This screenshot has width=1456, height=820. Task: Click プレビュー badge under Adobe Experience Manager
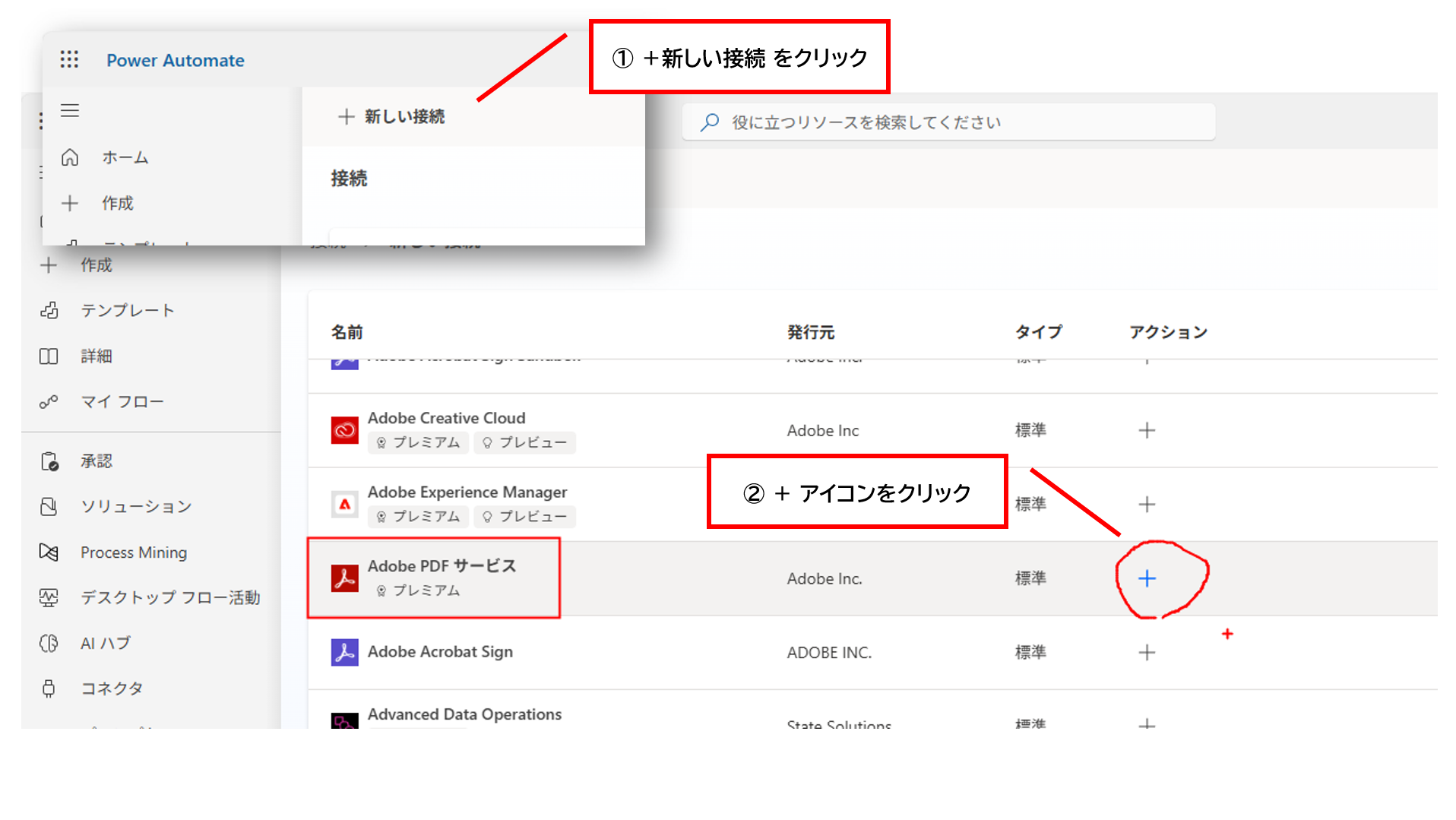(525, 517)
